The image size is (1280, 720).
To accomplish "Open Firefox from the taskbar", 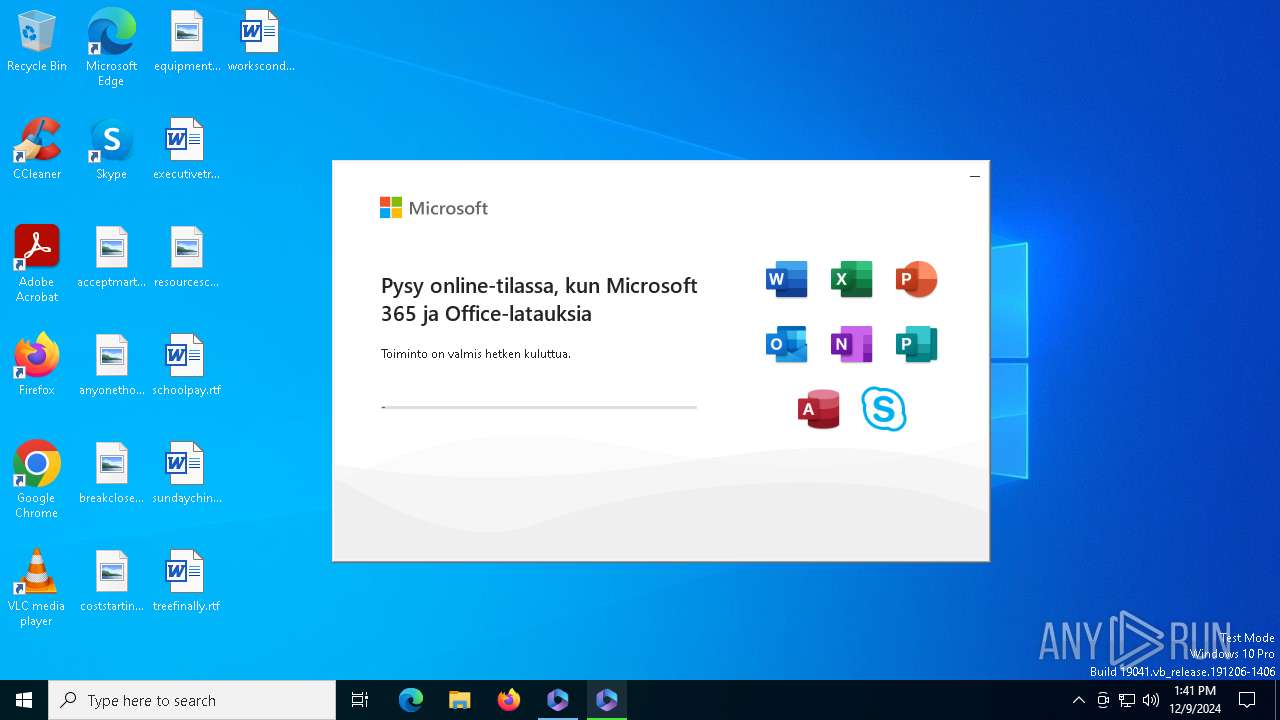I will 508,700.
